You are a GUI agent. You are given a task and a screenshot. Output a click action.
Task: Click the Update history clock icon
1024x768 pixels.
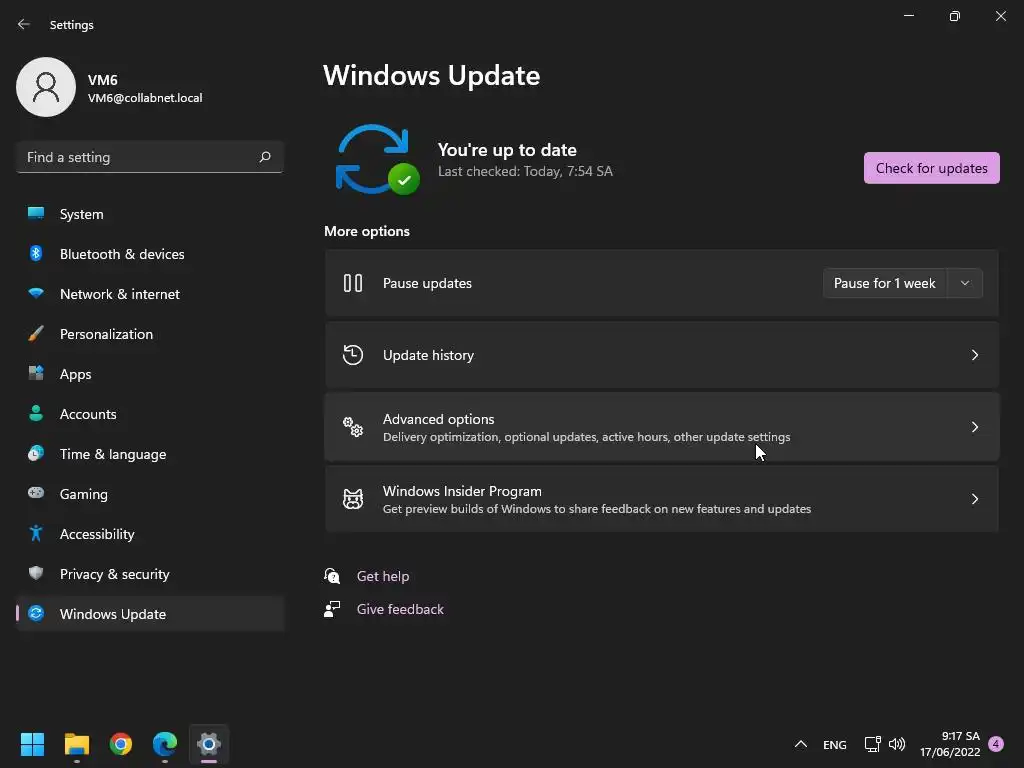pyautogui.click(x=353, y=355)
